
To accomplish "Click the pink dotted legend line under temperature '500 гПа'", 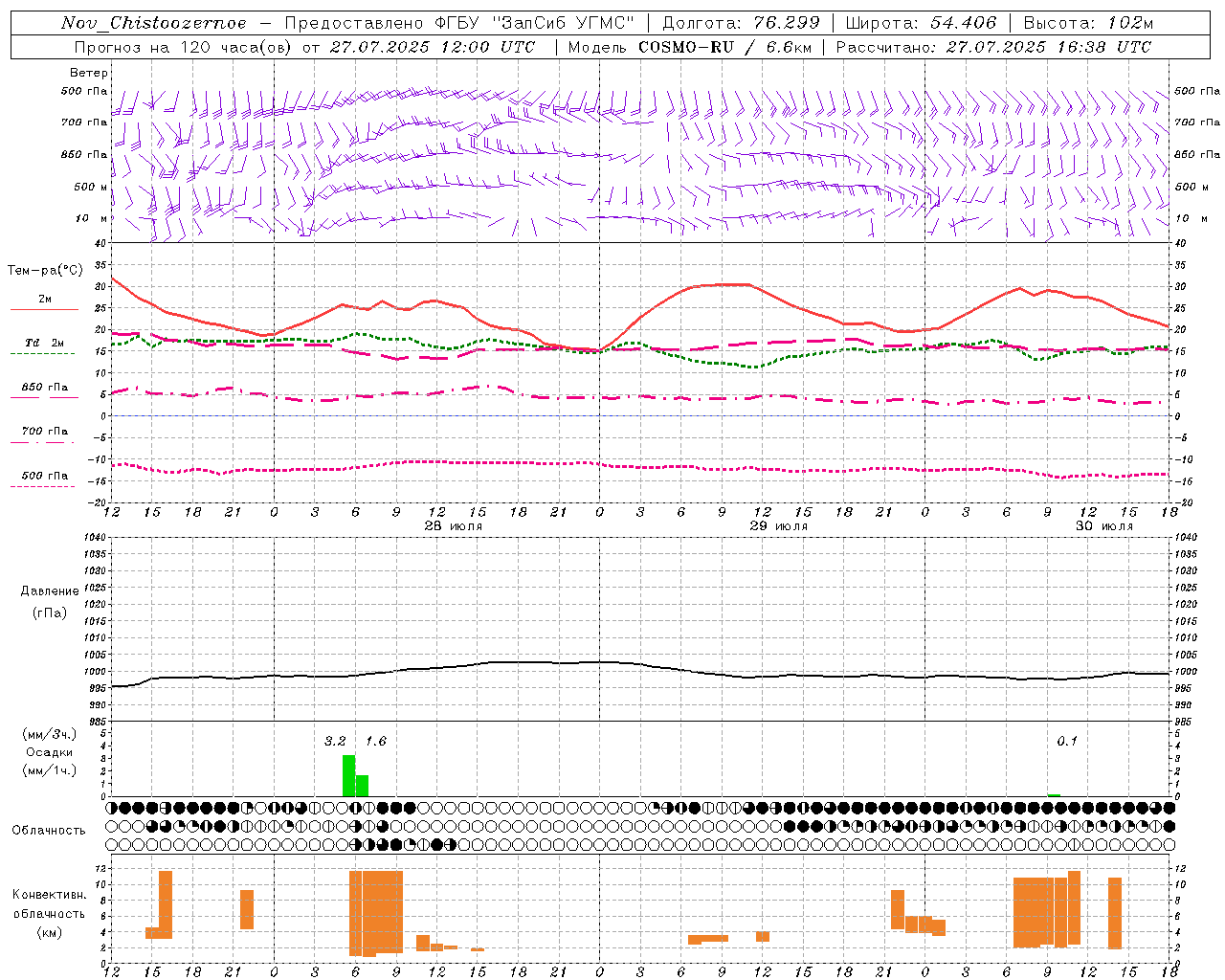I will (42, 486).
